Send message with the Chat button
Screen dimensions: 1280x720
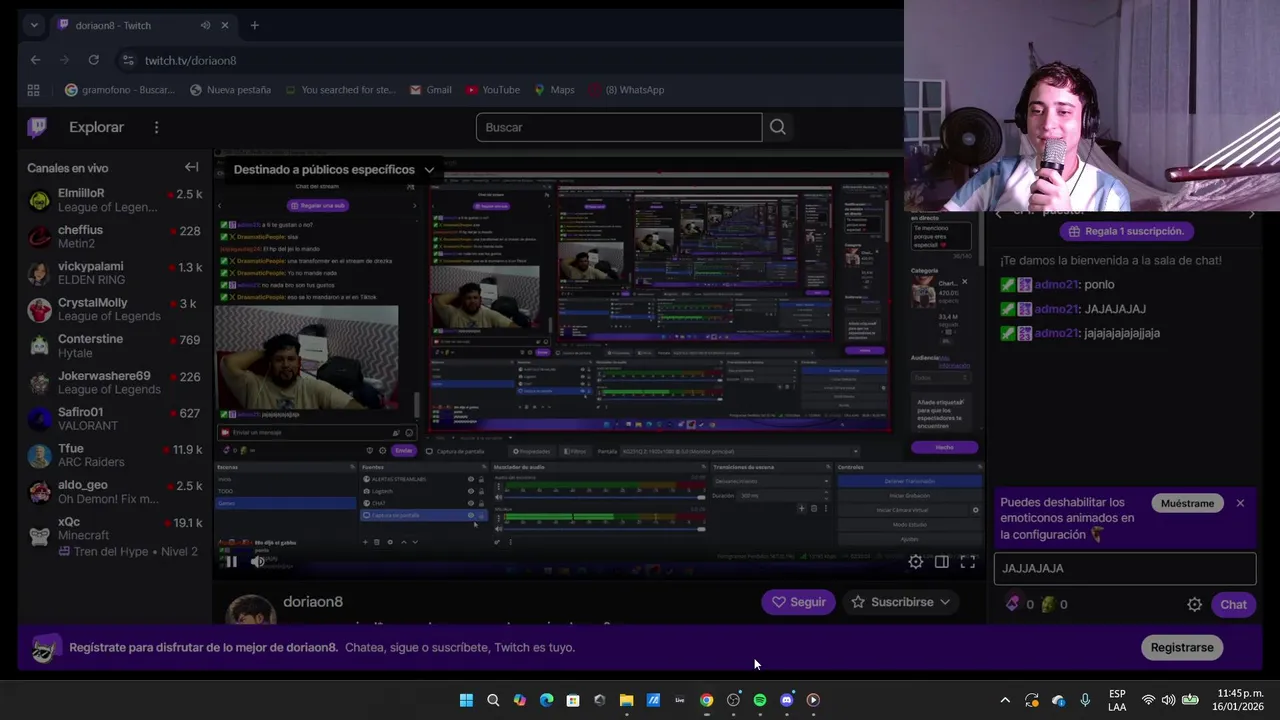click(1233, 604)
